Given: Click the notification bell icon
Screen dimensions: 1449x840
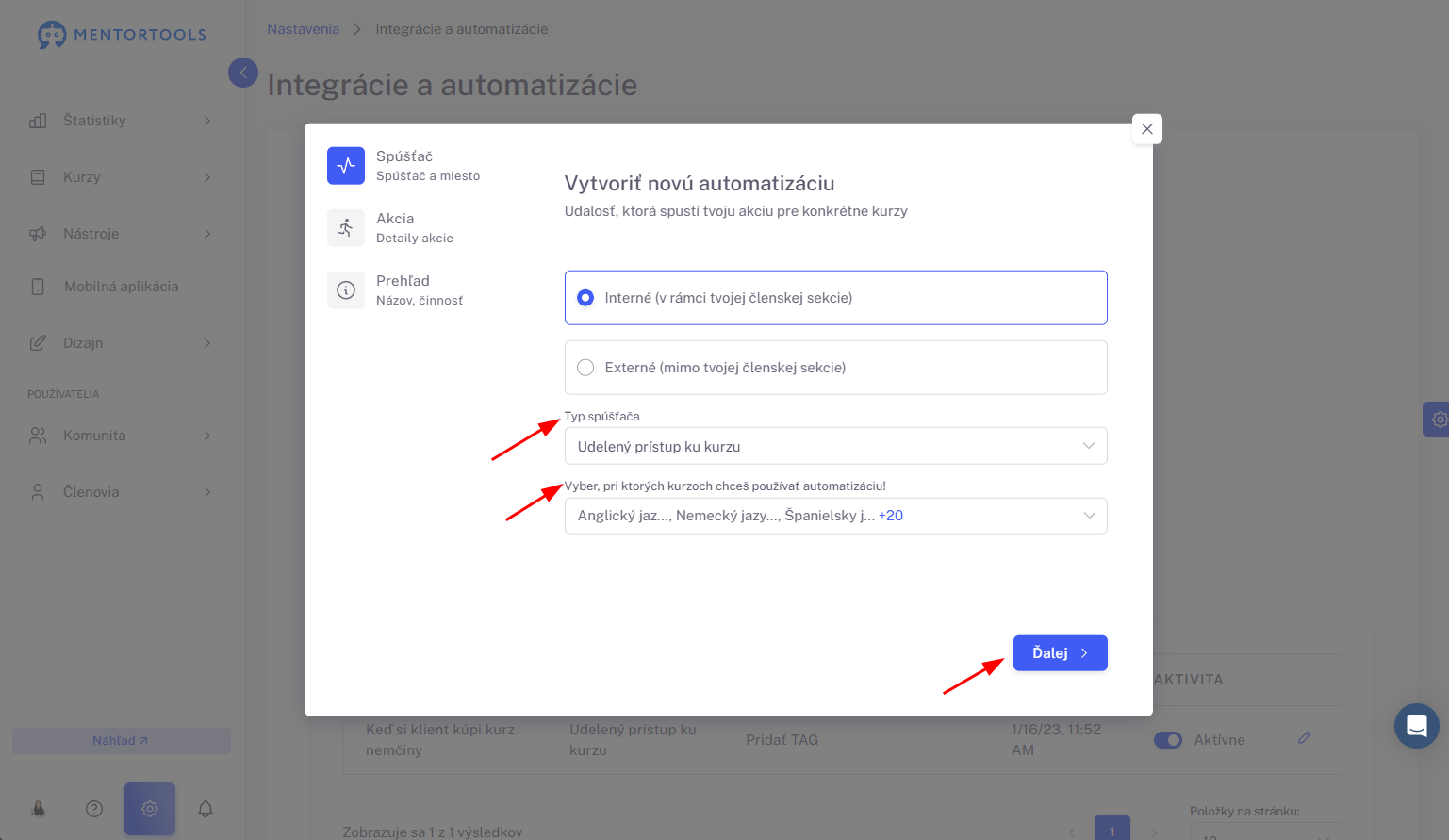Looking at the screenshot, I should [x=206, y=809].
